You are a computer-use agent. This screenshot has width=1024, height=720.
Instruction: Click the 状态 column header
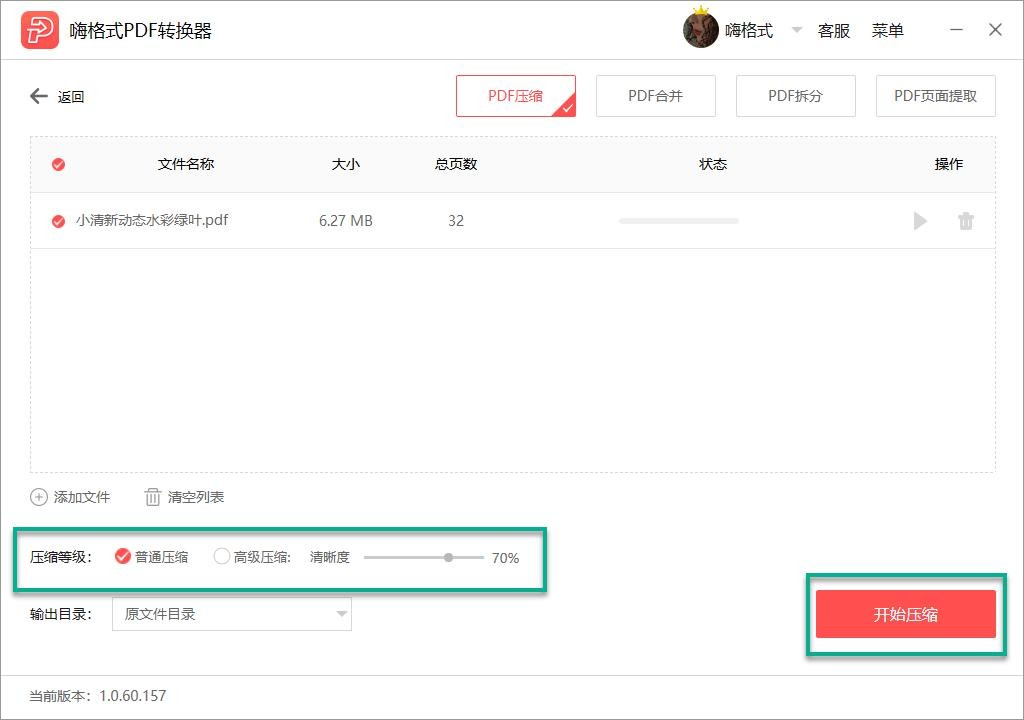coord(712,164)
